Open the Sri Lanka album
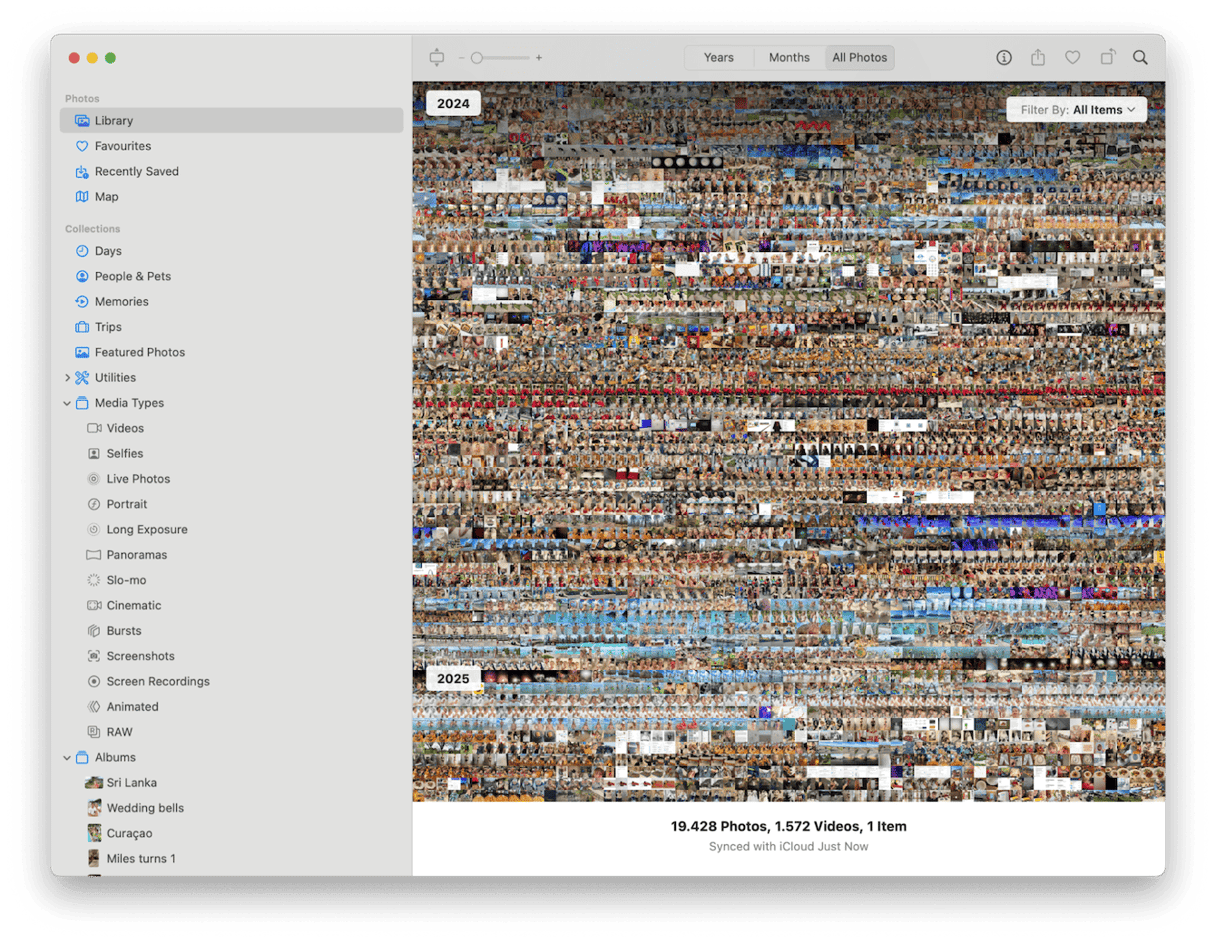 pyautogui.click(x=131, y=783)
